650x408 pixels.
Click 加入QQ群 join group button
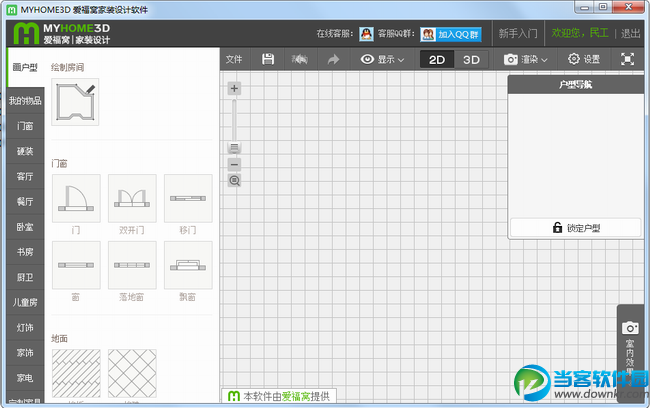pos(451,34)
